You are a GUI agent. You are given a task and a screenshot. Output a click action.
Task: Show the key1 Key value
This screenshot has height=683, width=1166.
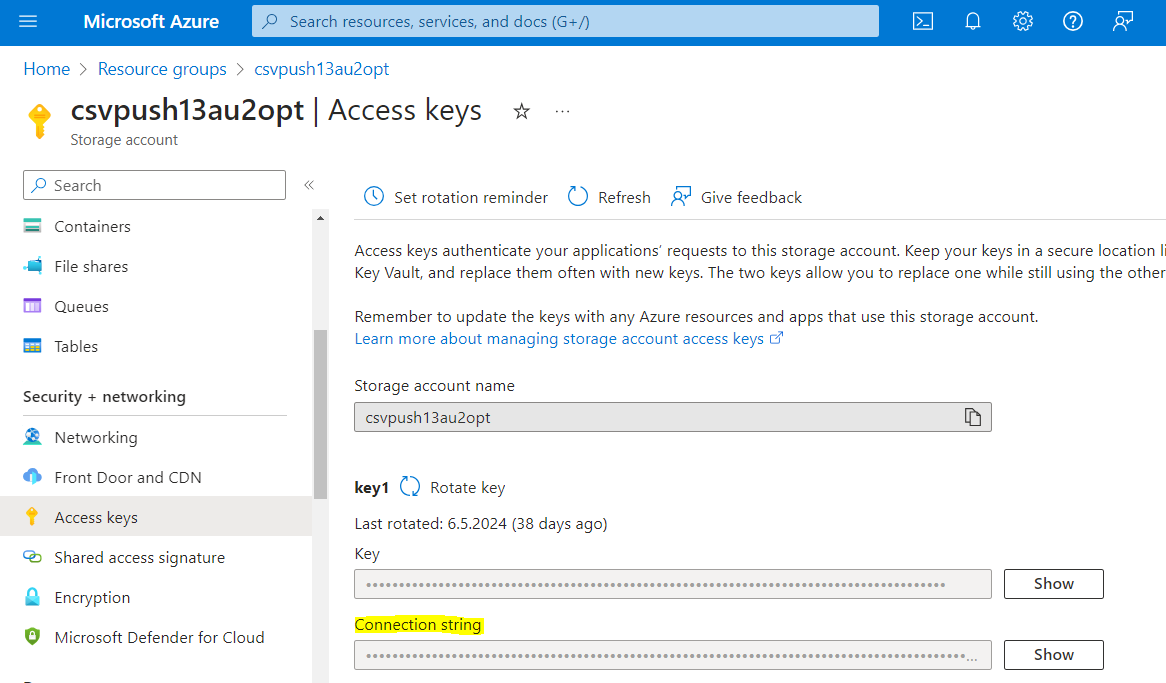(1053, 584)
